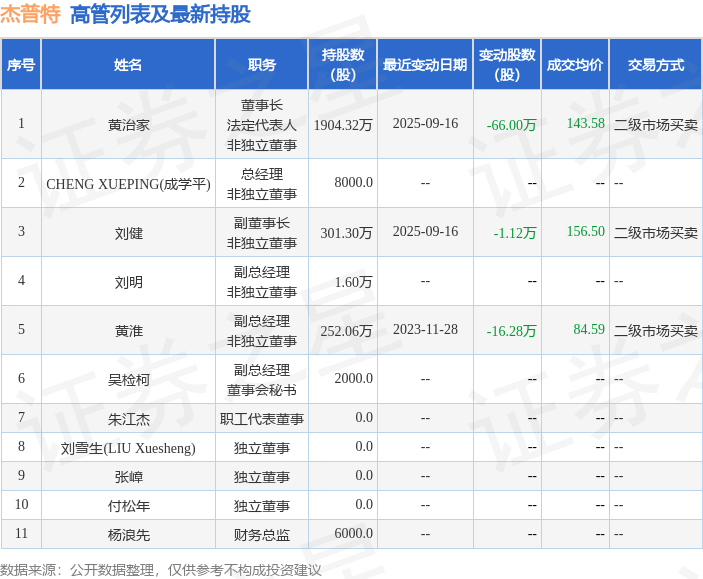Click the 高管列表及最新持股 heading
This screenshot has width=703, height=579.
(161, 14)
